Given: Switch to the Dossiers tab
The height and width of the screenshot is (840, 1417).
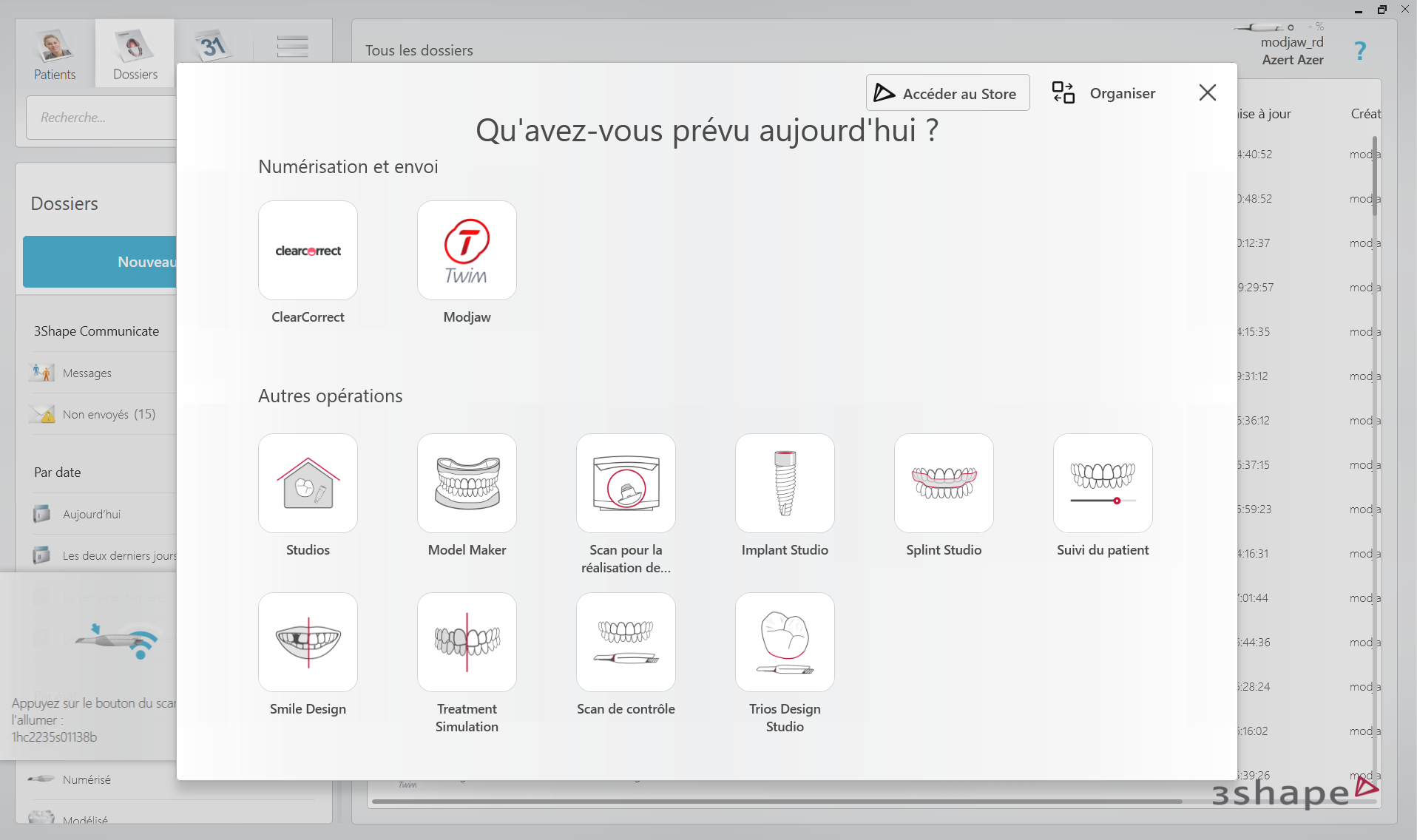Looking at the screenshot, I should tap(135, 55).
